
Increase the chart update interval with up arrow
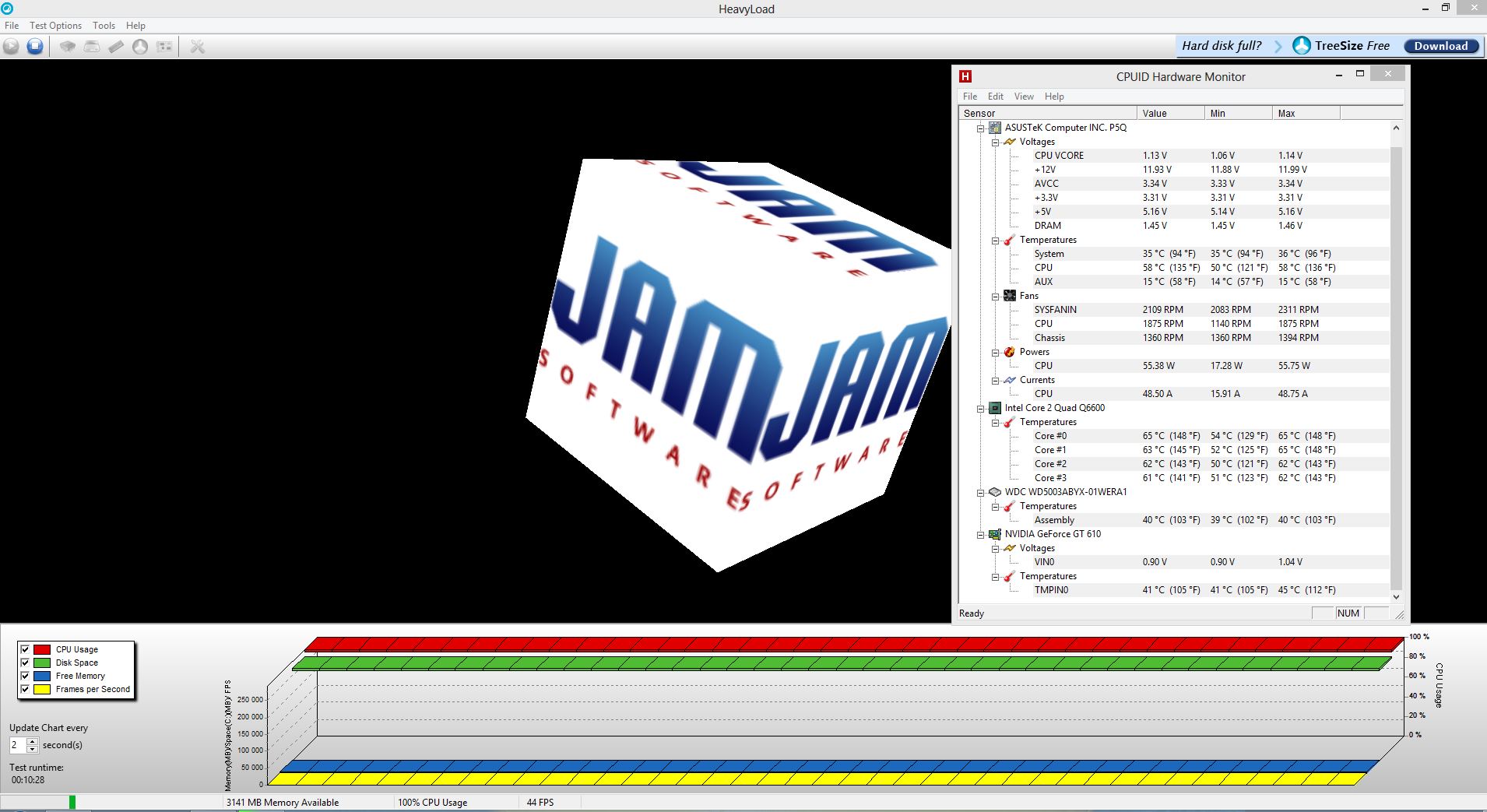[32, 741]
